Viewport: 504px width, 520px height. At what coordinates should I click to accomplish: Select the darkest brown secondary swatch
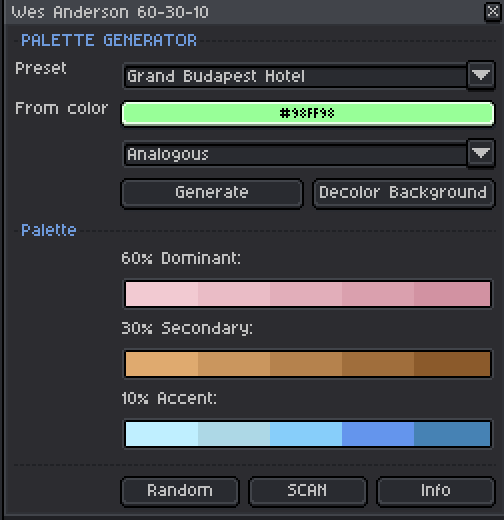coord(452,364)
